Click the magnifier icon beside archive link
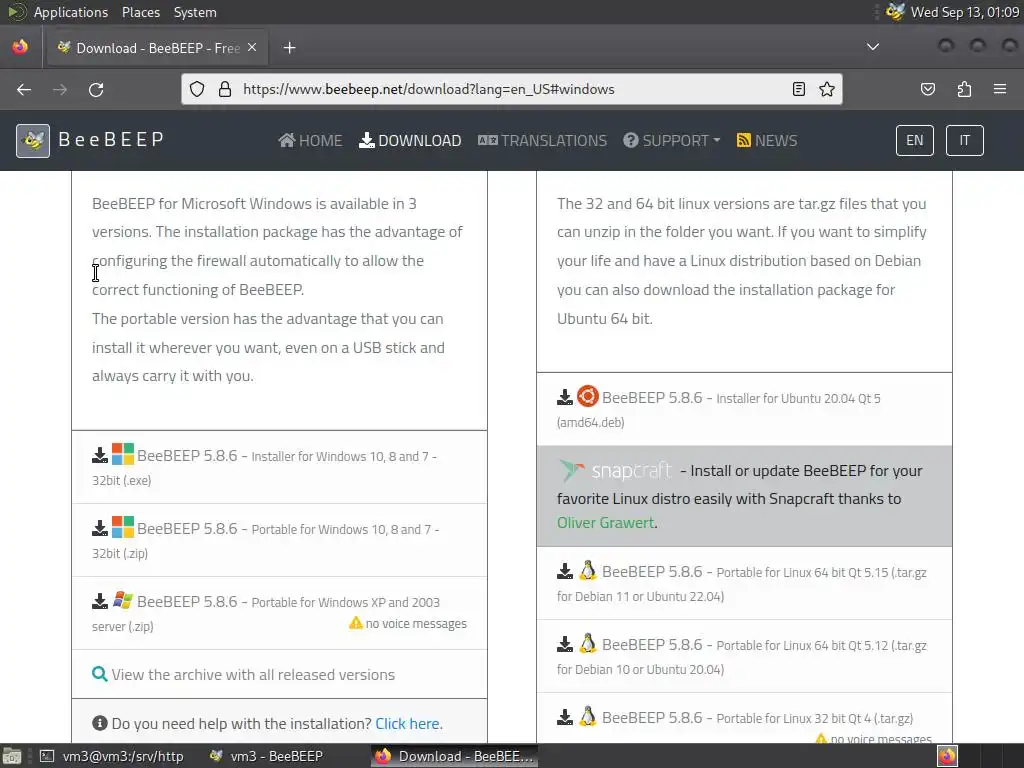The height and width of the screenshot is (768, 1024). point(99,674)
